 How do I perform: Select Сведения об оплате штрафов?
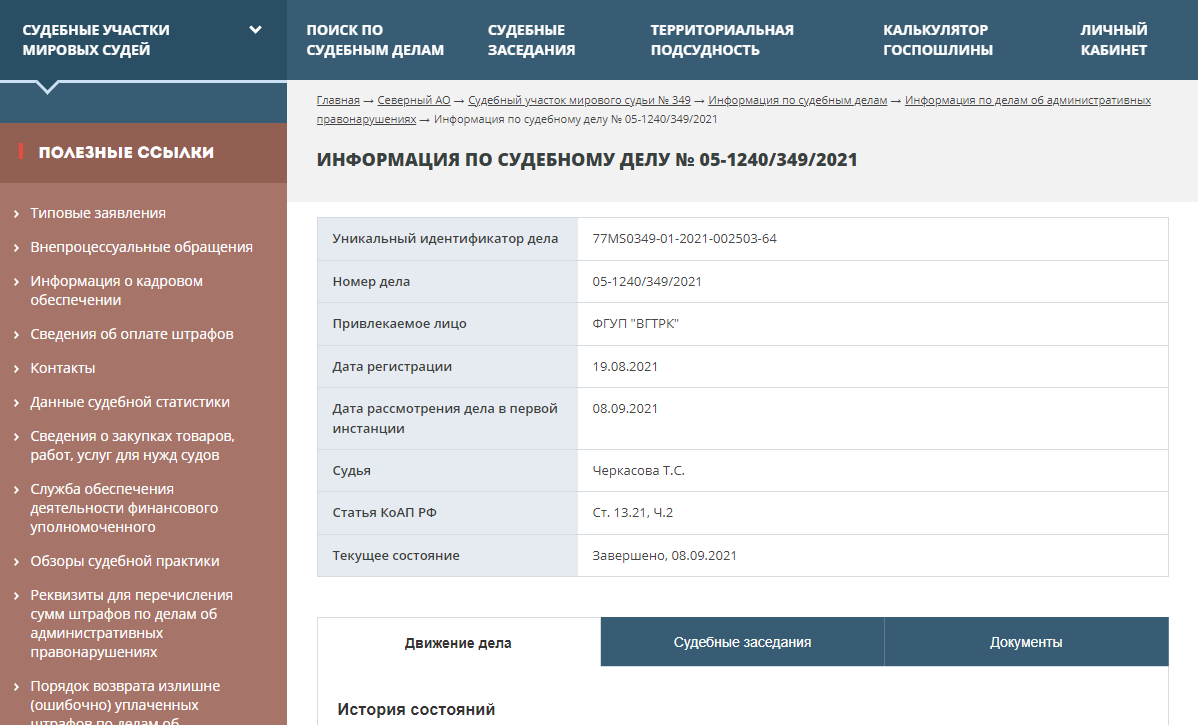click(x=132, y=334)
